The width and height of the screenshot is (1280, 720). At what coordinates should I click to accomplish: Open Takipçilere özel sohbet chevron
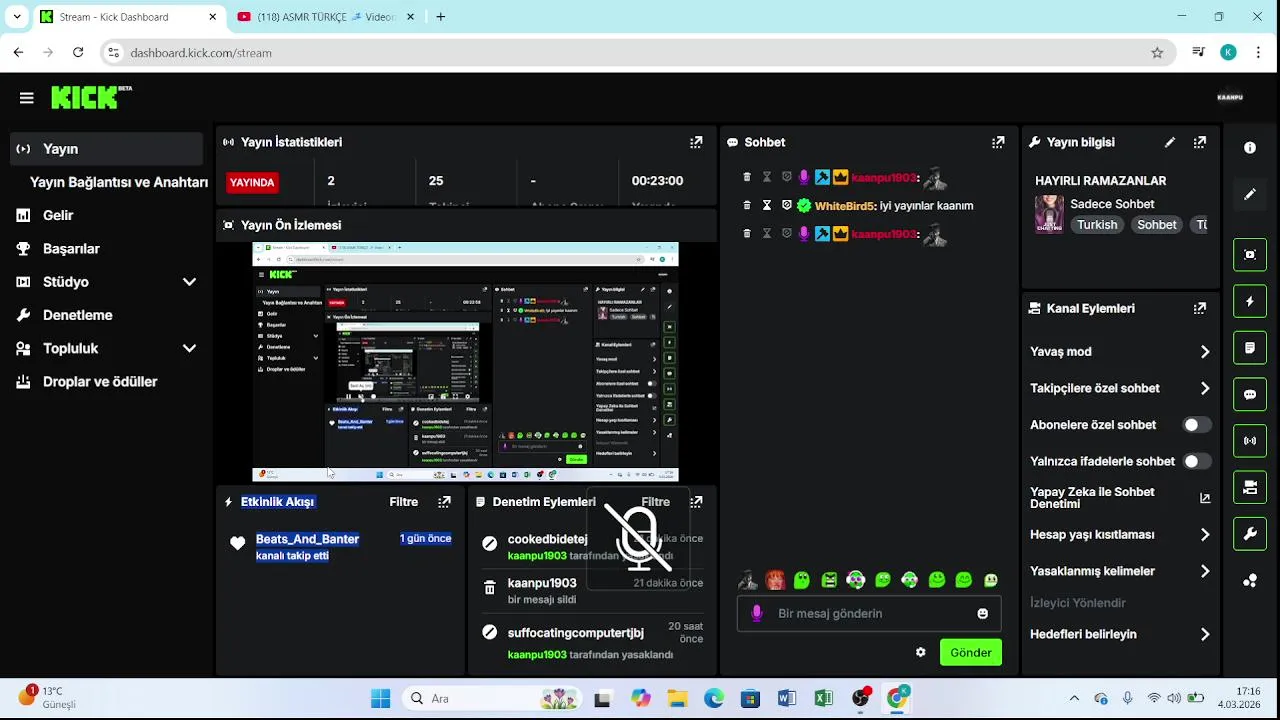pos(1205,388)
